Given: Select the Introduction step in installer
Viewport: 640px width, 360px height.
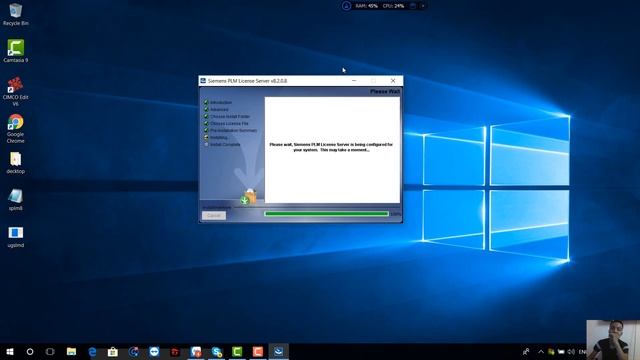Looking at the screenshot, I should pos(221,102).
